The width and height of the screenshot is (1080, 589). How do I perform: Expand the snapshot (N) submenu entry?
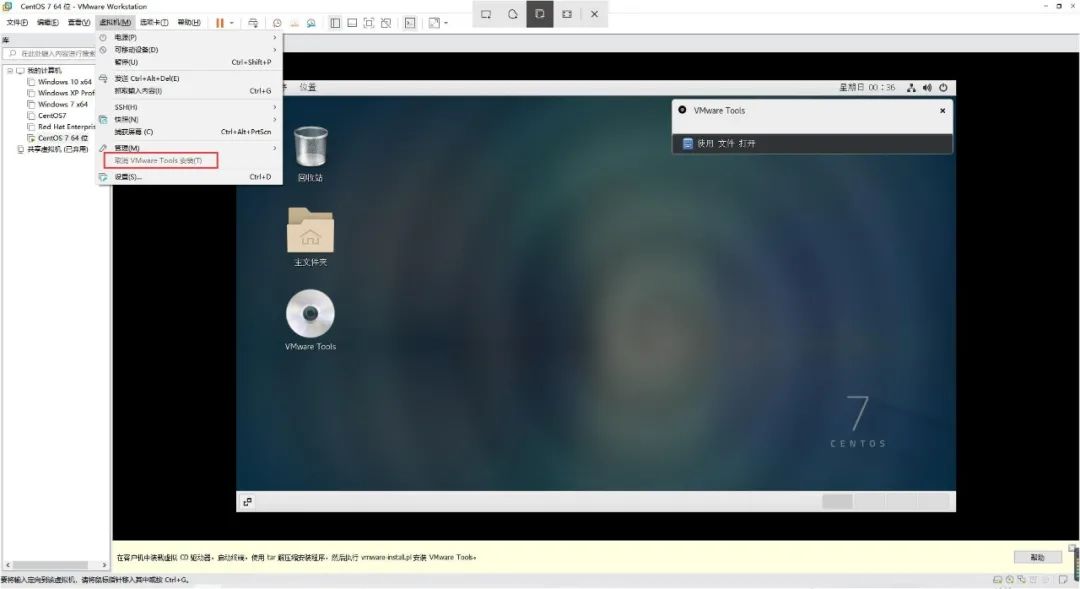[189, 120]
